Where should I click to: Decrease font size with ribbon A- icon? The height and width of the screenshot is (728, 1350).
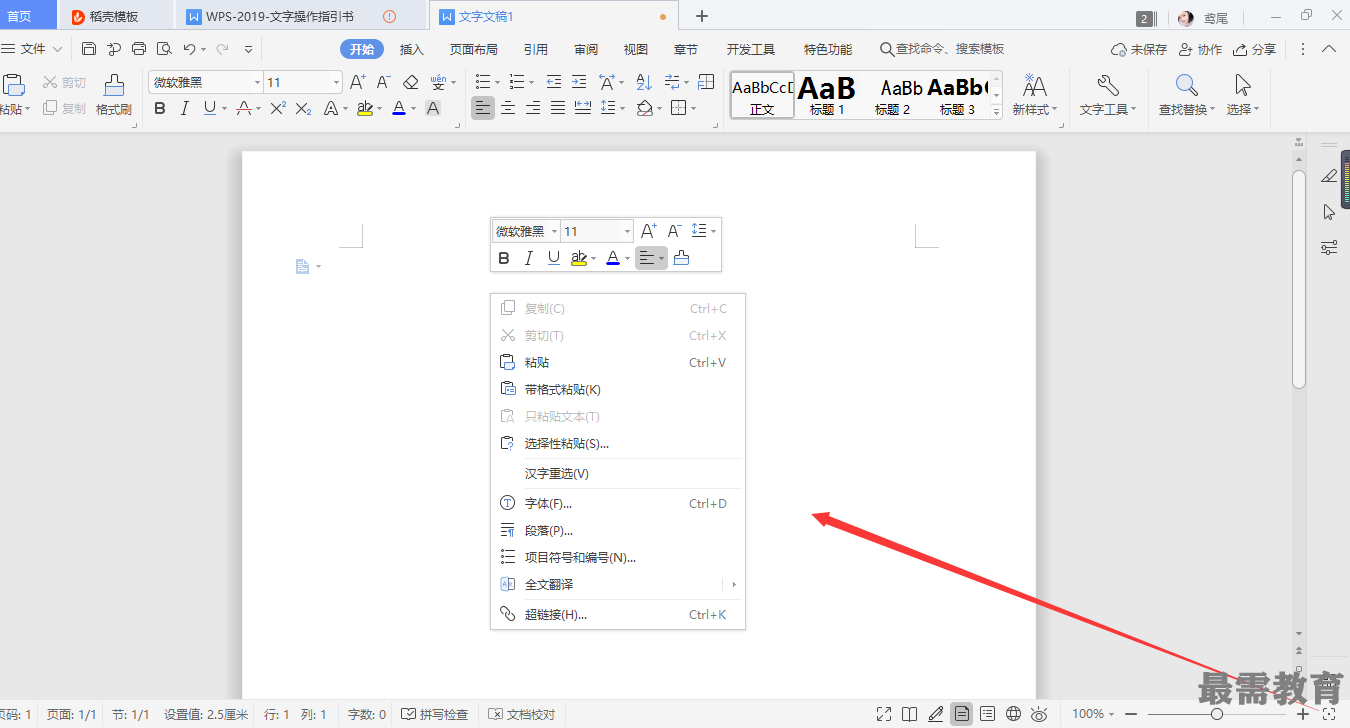click(383, 82)
